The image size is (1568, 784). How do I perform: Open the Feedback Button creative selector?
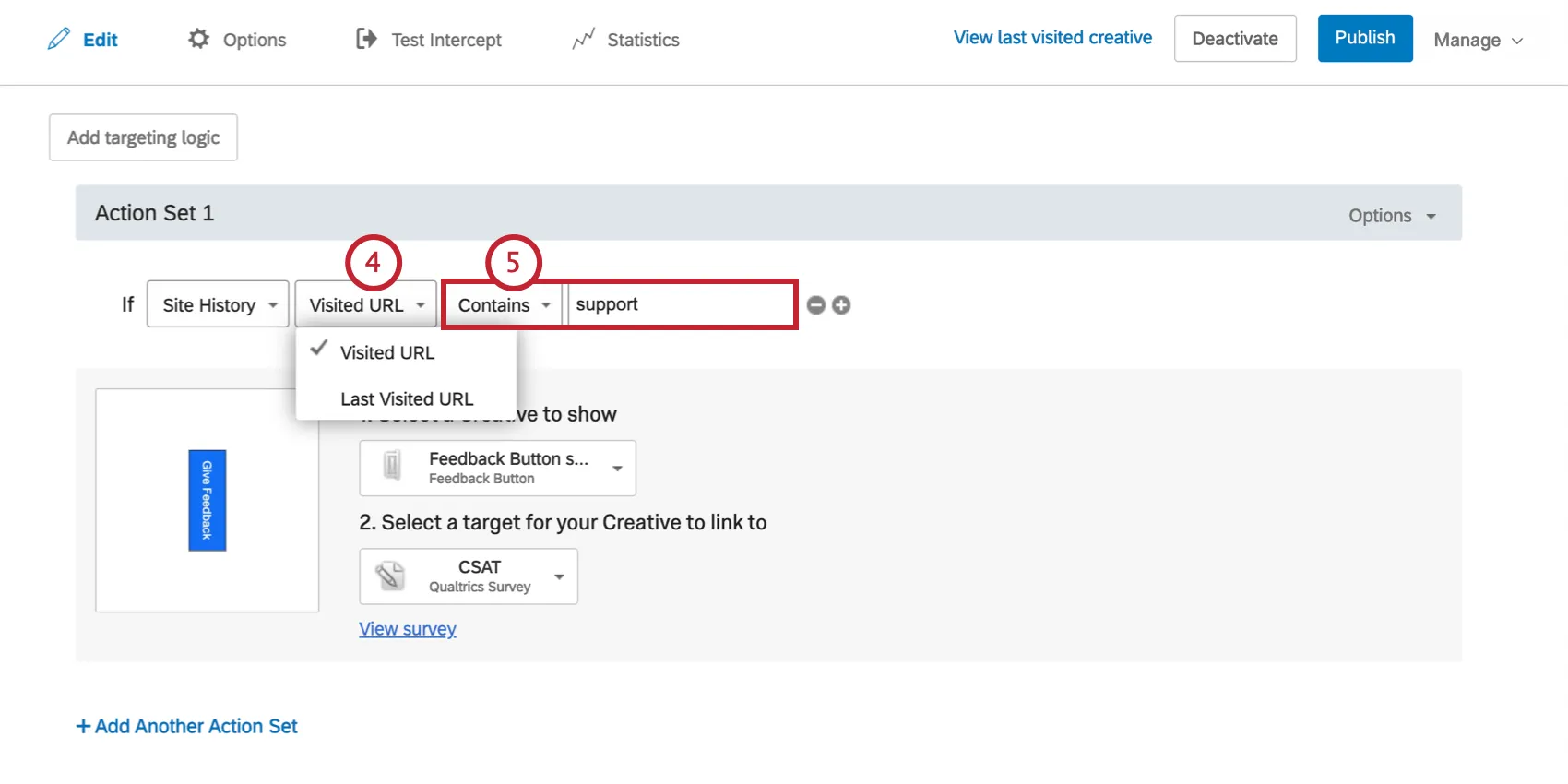(498, 468)
